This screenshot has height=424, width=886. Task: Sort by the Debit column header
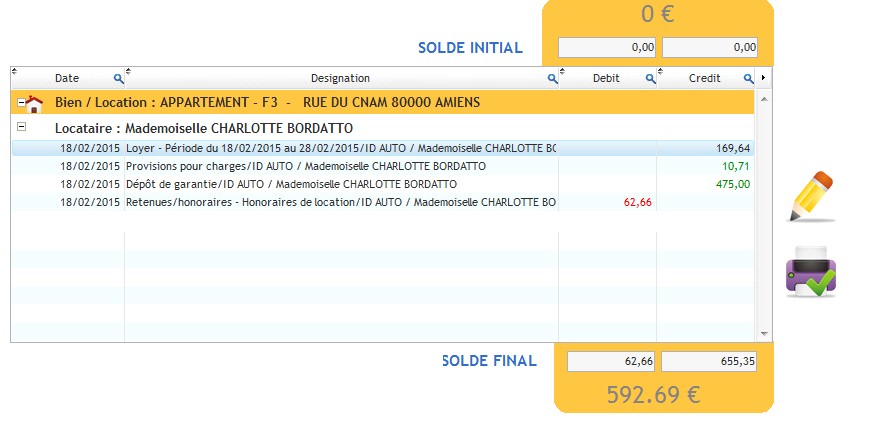coord(606,78)
